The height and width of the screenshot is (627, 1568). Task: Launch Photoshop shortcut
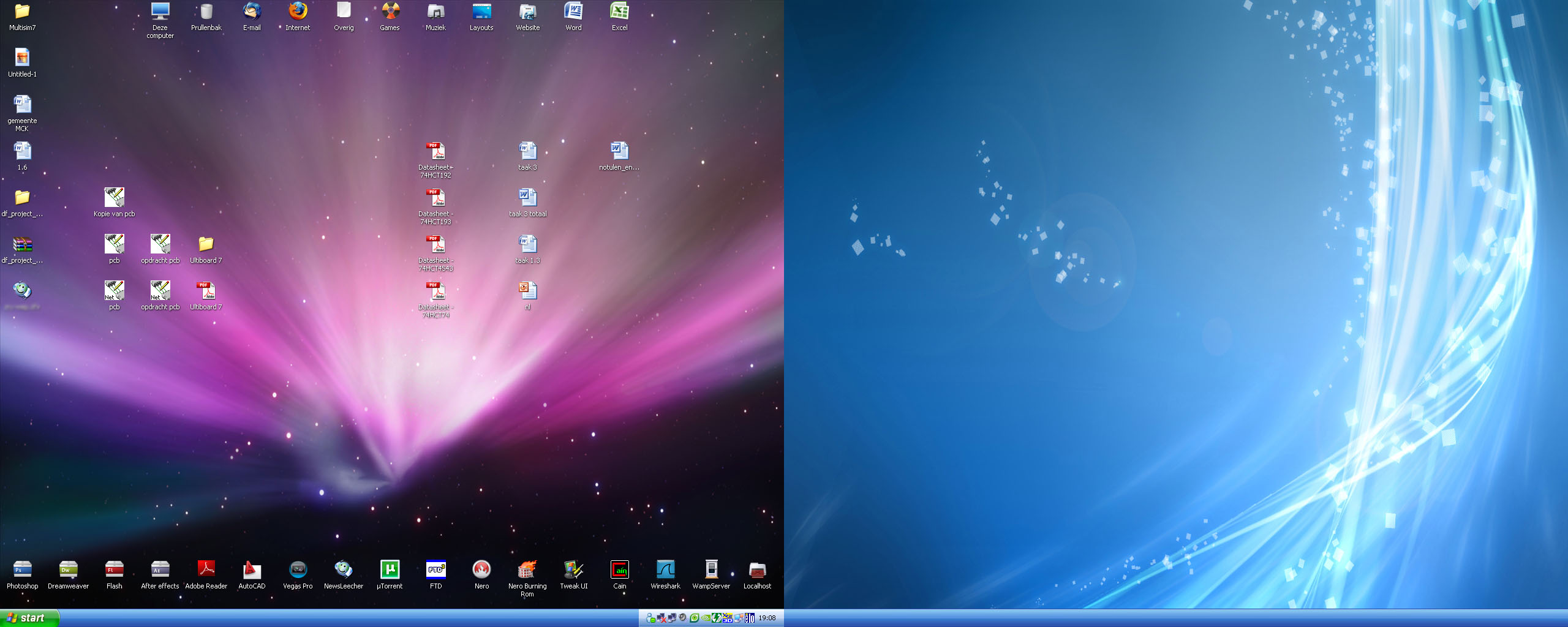(22, 575)
